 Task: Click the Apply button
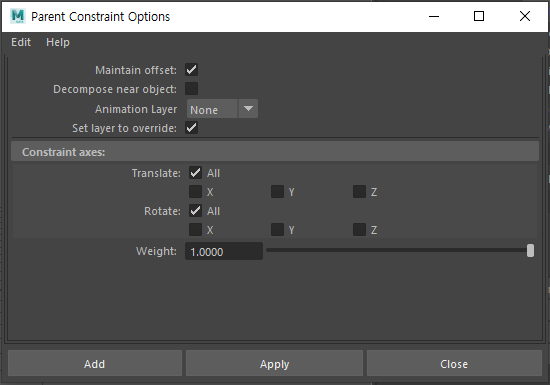(x=274, y=364)
